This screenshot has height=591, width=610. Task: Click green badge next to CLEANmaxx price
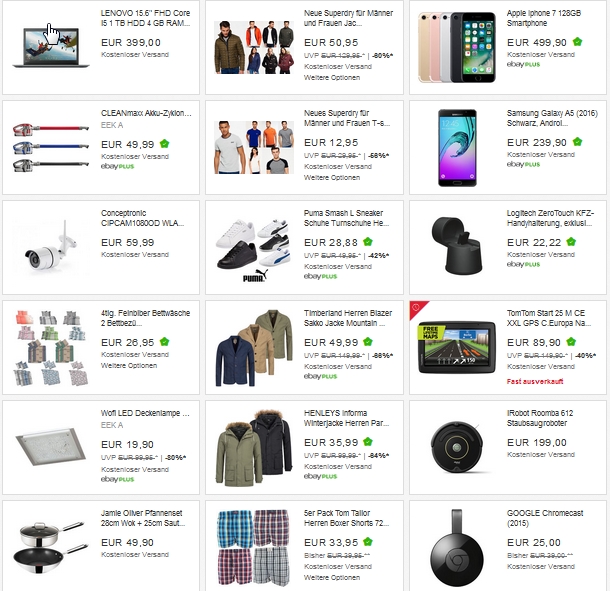pos(165,144)
